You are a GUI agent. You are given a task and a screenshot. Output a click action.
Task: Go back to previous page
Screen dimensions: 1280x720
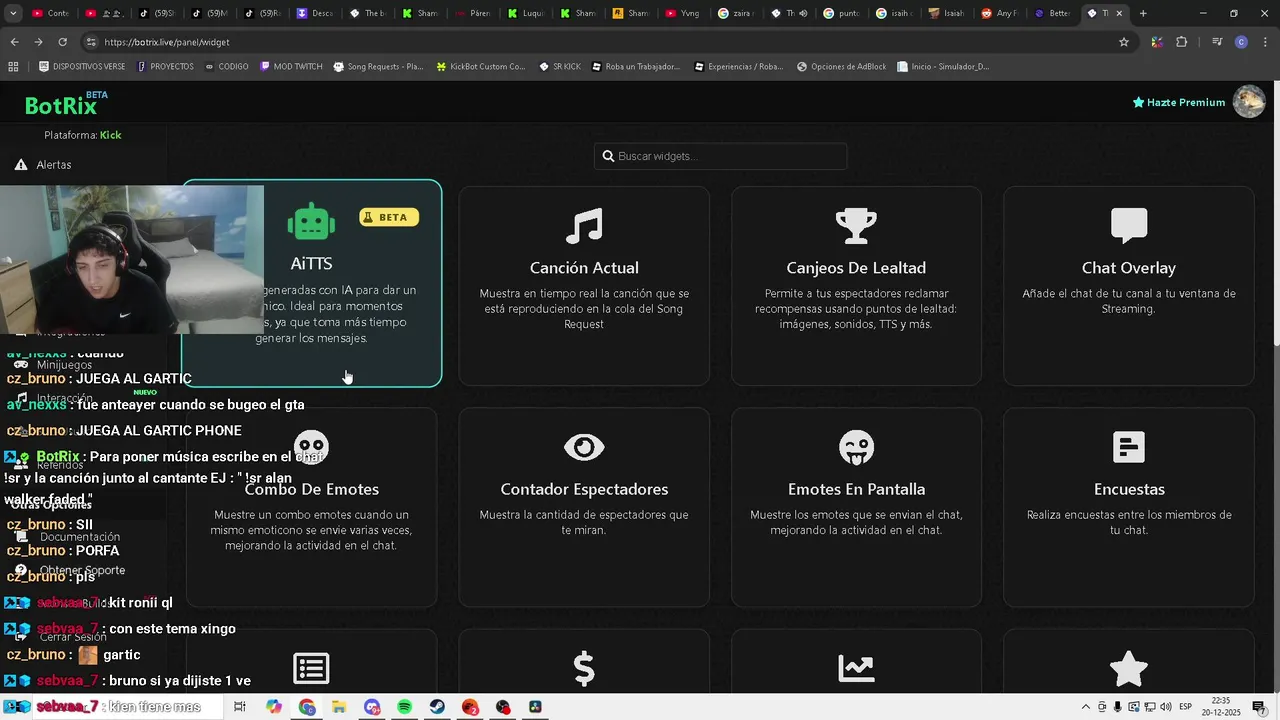click(x=14, y=42)
